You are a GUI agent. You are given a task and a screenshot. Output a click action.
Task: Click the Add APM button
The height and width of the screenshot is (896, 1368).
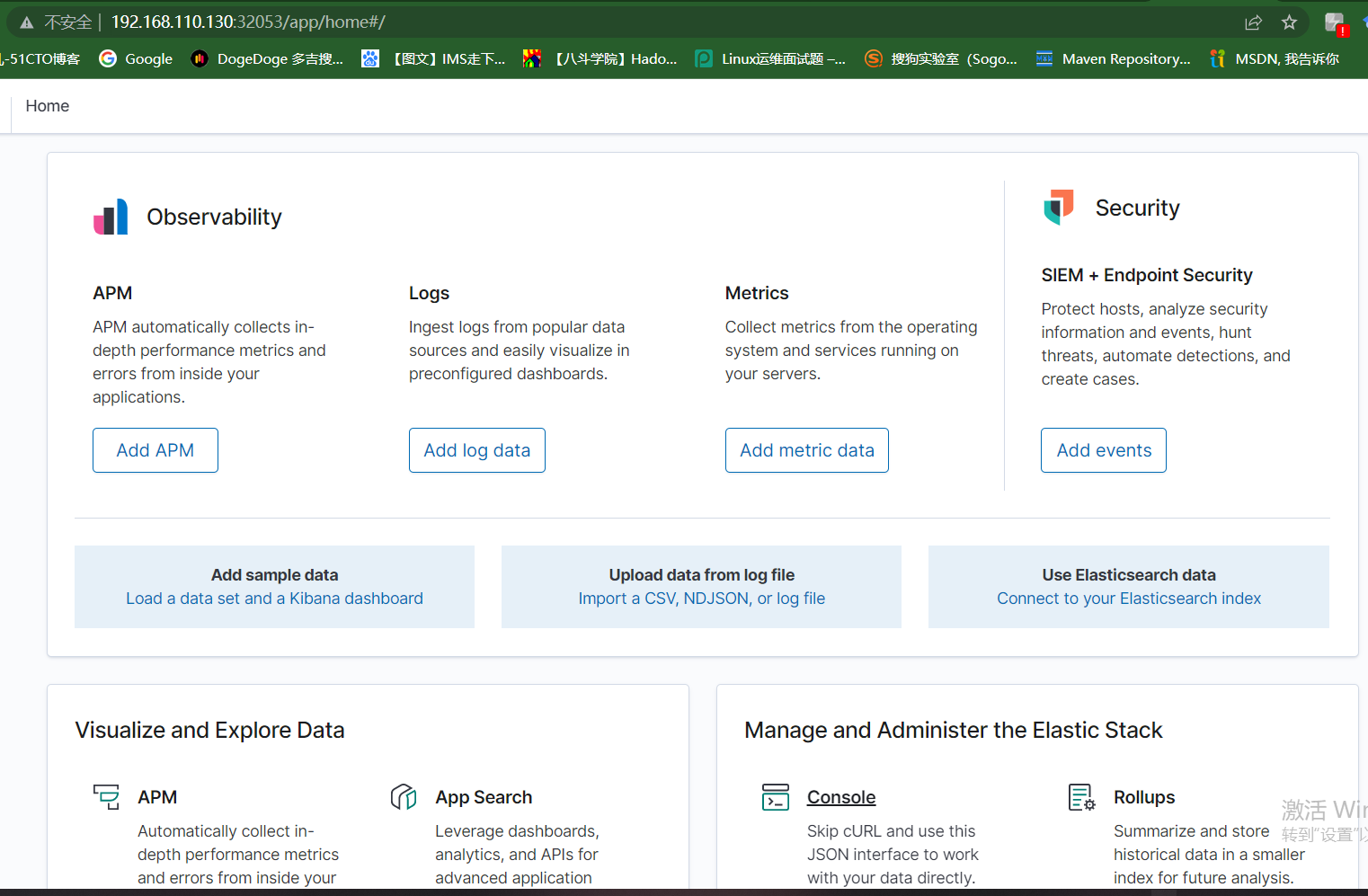(x=155, y=450)
